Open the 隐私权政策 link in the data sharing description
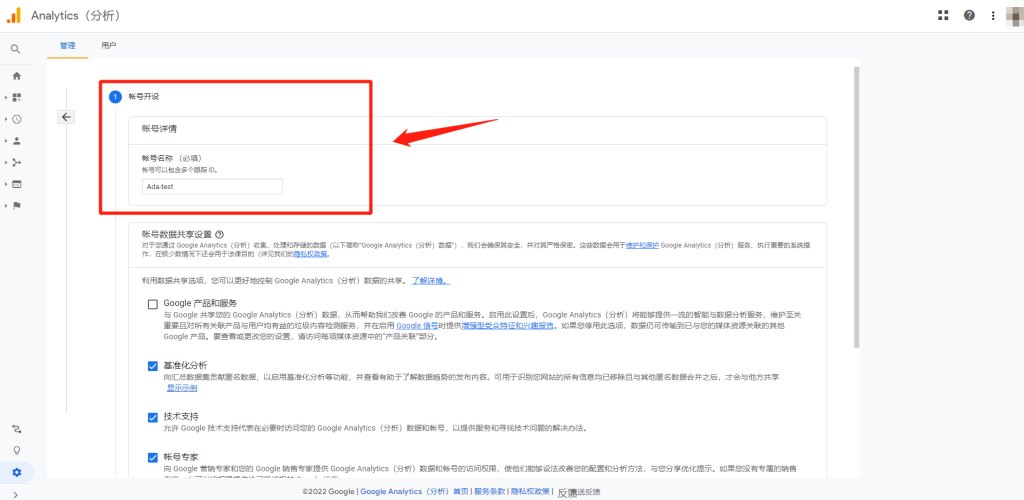Viewport: 1024px width, 500px height. click(310, 254)
